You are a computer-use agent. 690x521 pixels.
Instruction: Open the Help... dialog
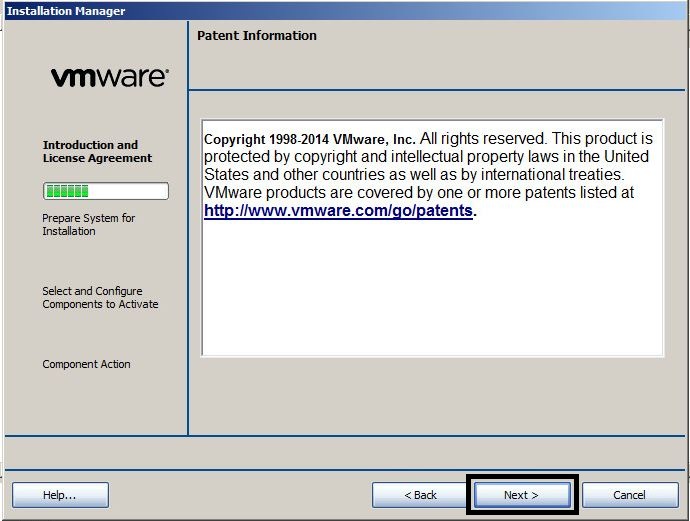(60, 495)
